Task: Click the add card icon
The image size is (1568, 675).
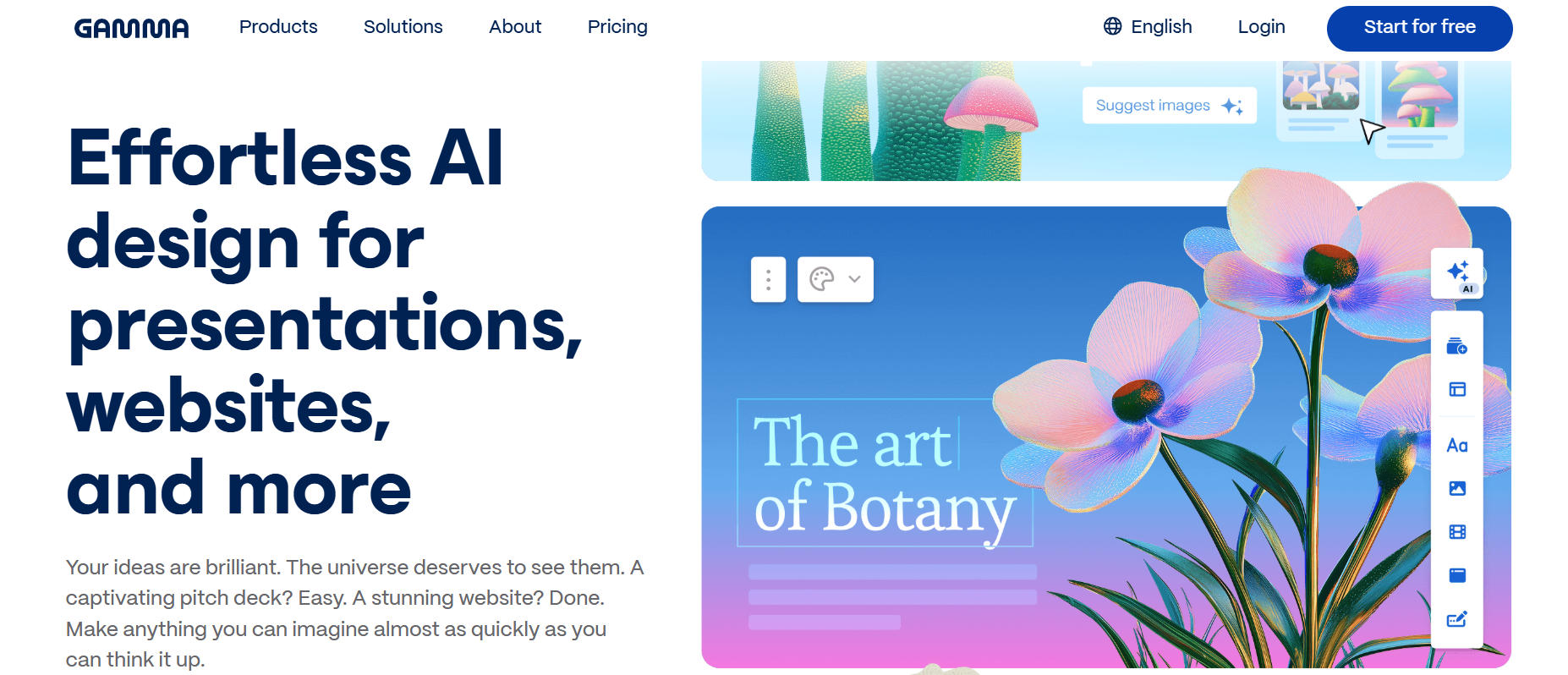Action: [x=1456, y=346]
